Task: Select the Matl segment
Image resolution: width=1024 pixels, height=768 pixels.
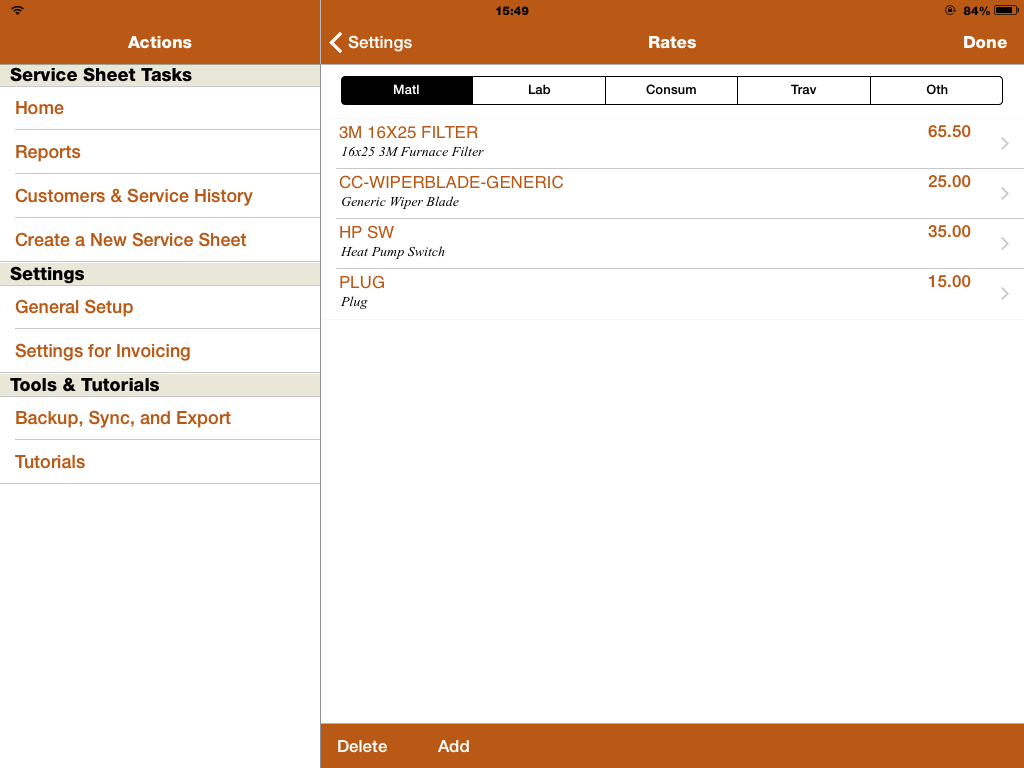Action: point(406,90)
